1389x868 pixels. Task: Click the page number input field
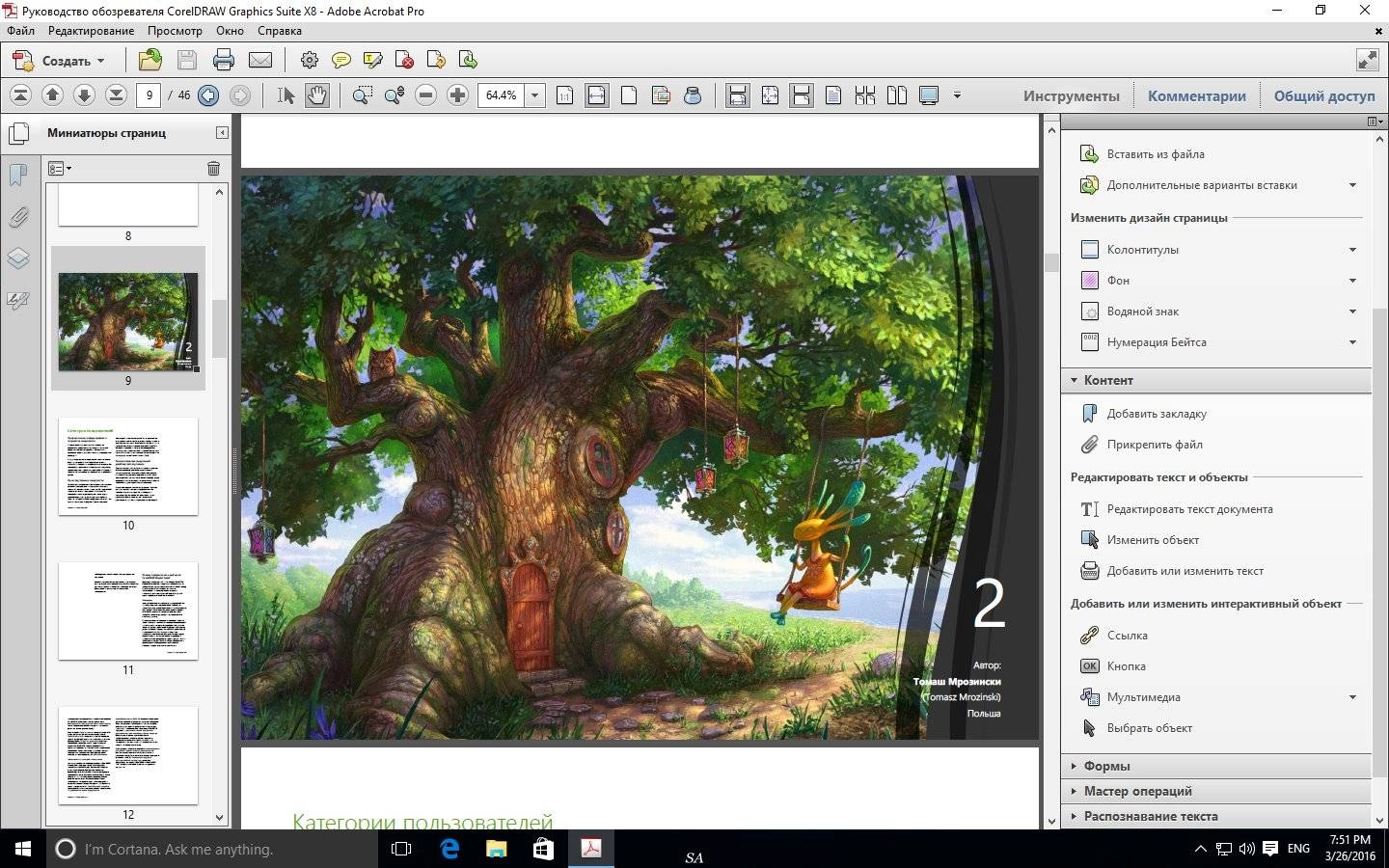149,95
